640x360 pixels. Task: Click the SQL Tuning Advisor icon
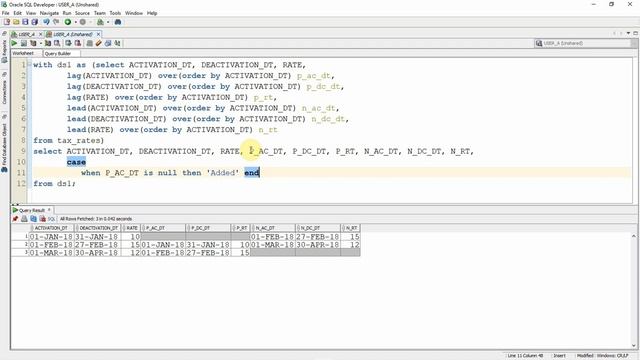(x=57, y=43)
